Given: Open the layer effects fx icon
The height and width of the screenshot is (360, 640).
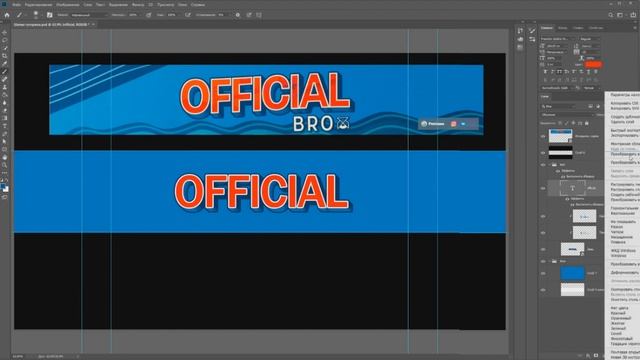Looking at the screenshot, I should click(588, 356).
